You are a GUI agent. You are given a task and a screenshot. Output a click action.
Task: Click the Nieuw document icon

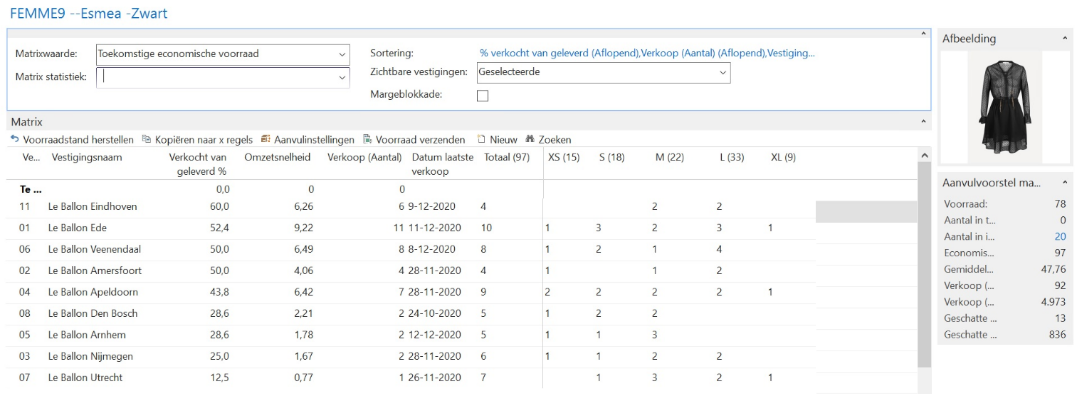[481, 139]
